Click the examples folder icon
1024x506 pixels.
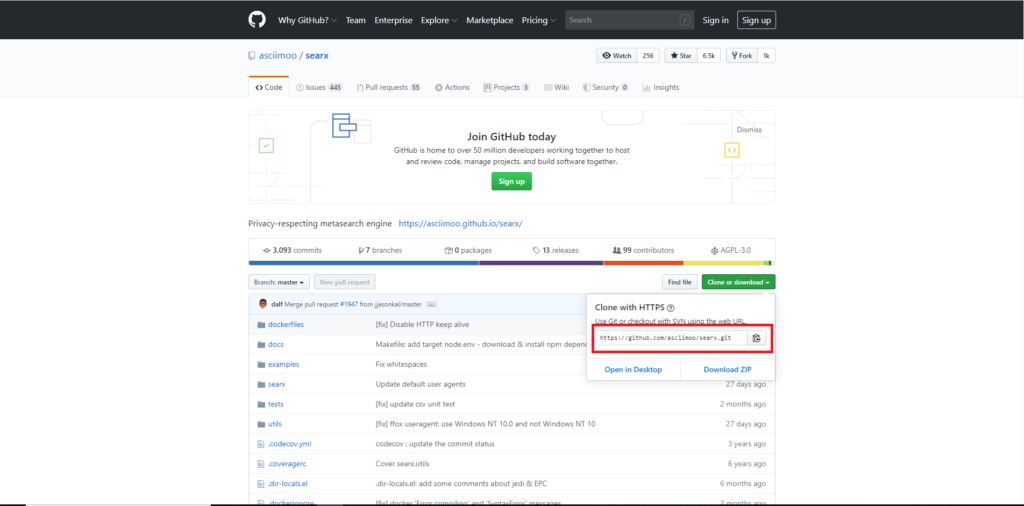click(x=261, y=364)
